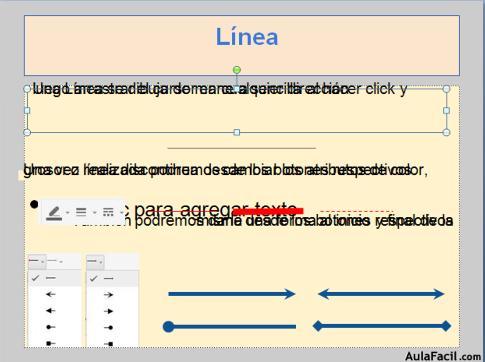Screen dimensions: 485x362
Task: Click the right-middle handle of the selected text box
Action: pyautogui.click(x=446, y=110)
